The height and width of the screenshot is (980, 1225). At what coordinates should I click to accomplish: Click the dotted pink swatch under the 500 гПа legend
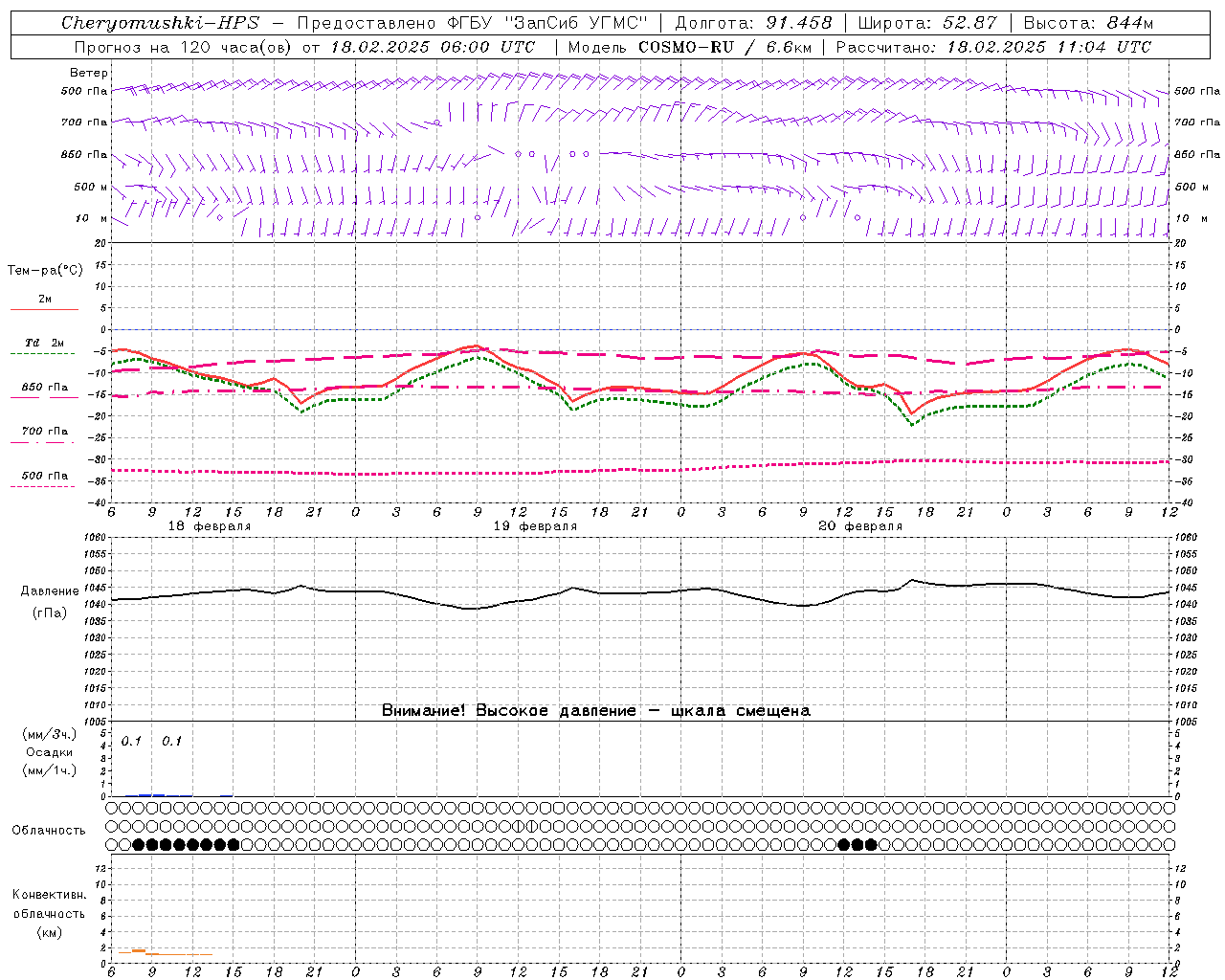42,486
